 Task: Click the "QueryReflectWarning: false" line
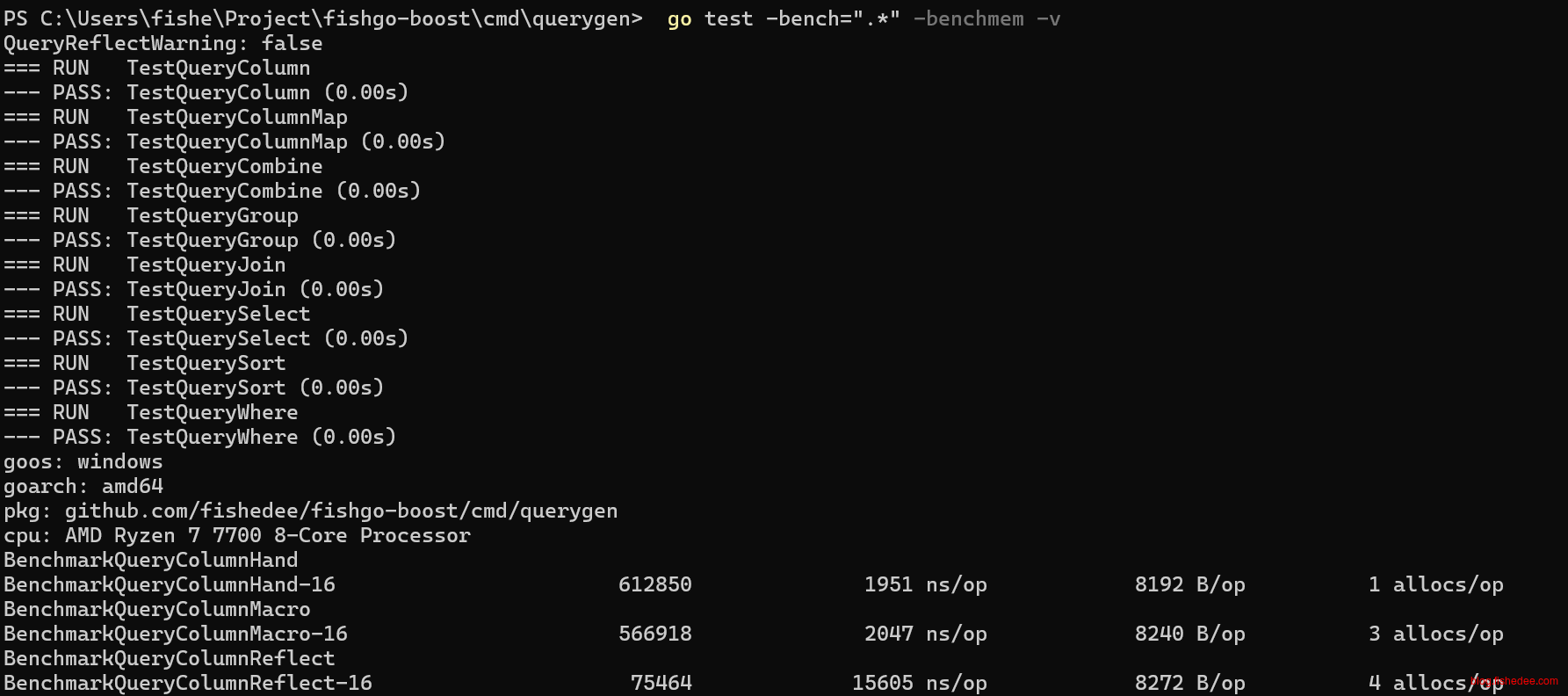(163, 43)
